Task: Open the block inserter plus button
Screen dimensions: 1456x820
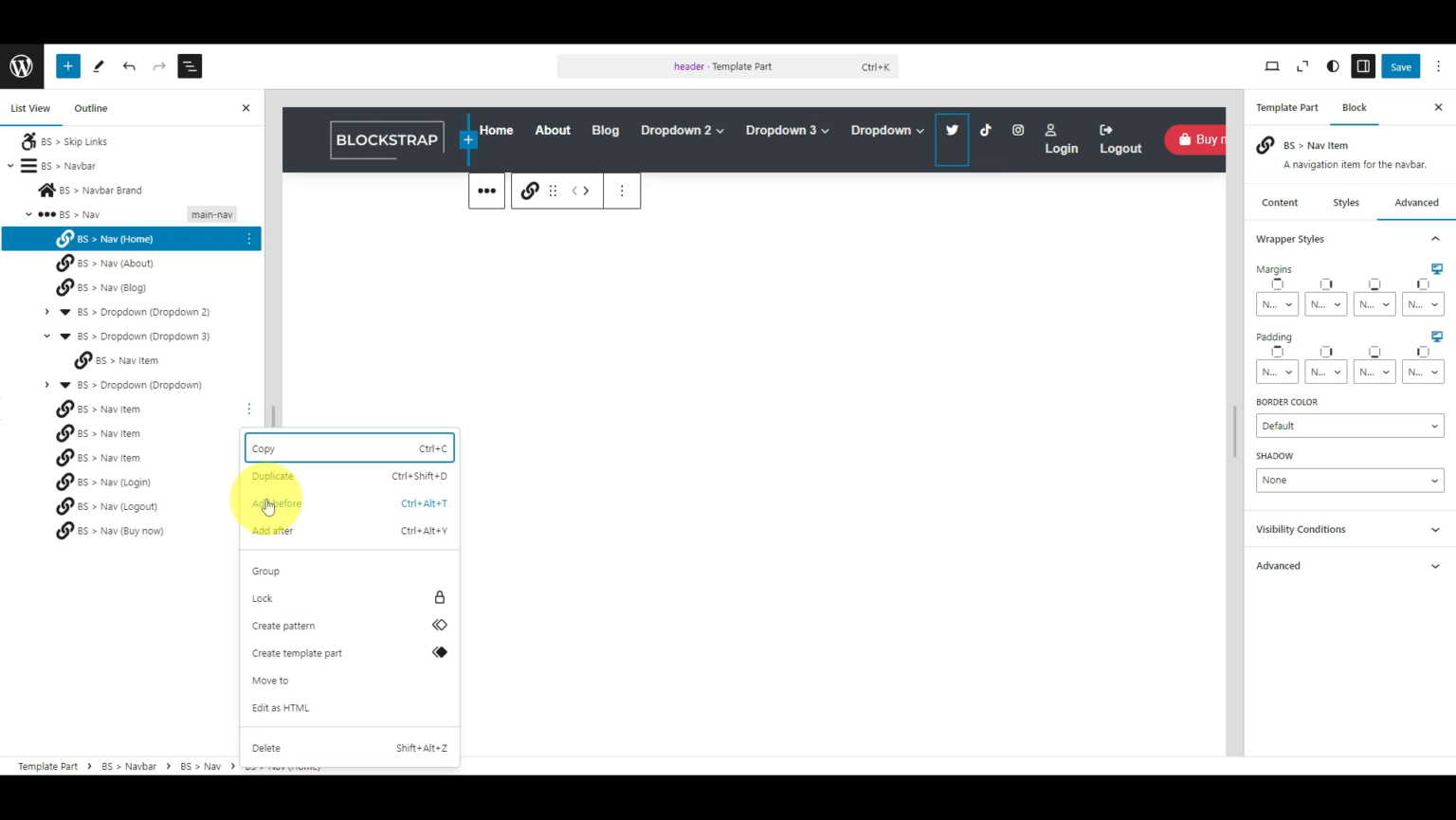Action: coord(67,66)
